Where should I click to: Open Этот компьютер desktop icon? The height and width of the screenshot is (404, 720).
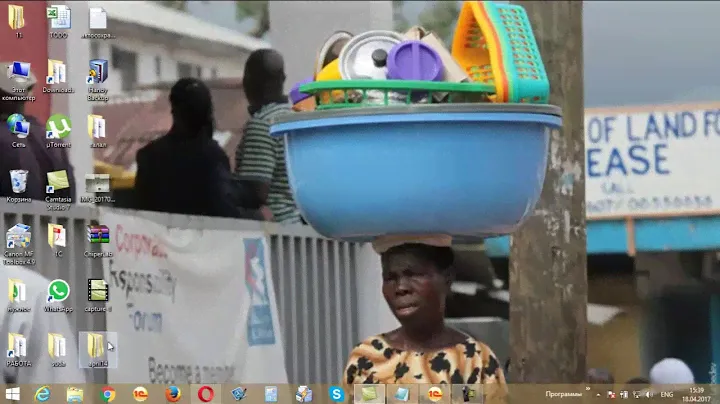pyautogui.click(x=18, y=73)
